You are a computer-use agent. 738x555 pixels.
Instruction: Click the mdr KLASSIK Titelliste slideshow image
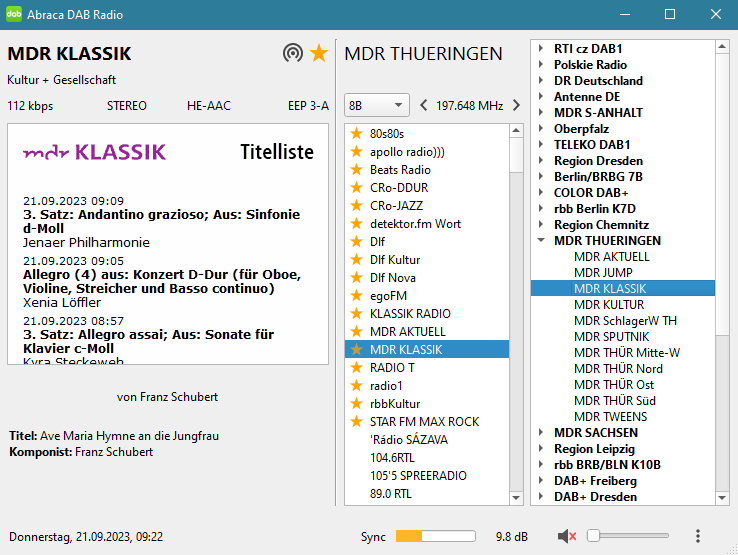pos(168,244)
